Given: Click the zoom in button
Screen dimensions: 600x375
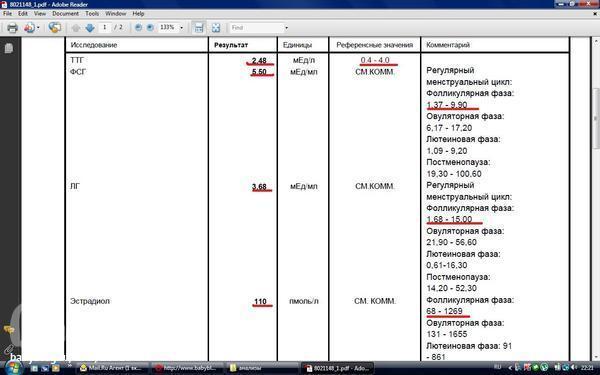Looking at the screenshot, I should pos(150,28).
